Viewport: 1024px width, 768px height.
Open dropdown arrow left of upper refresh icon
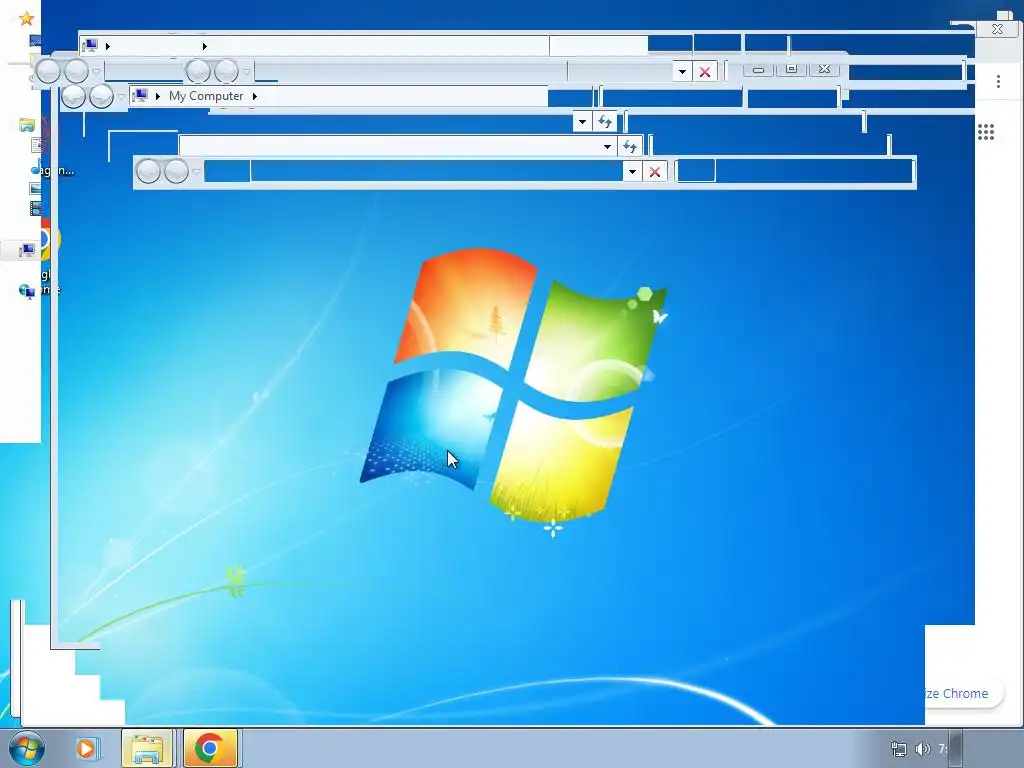coord(583,121)
